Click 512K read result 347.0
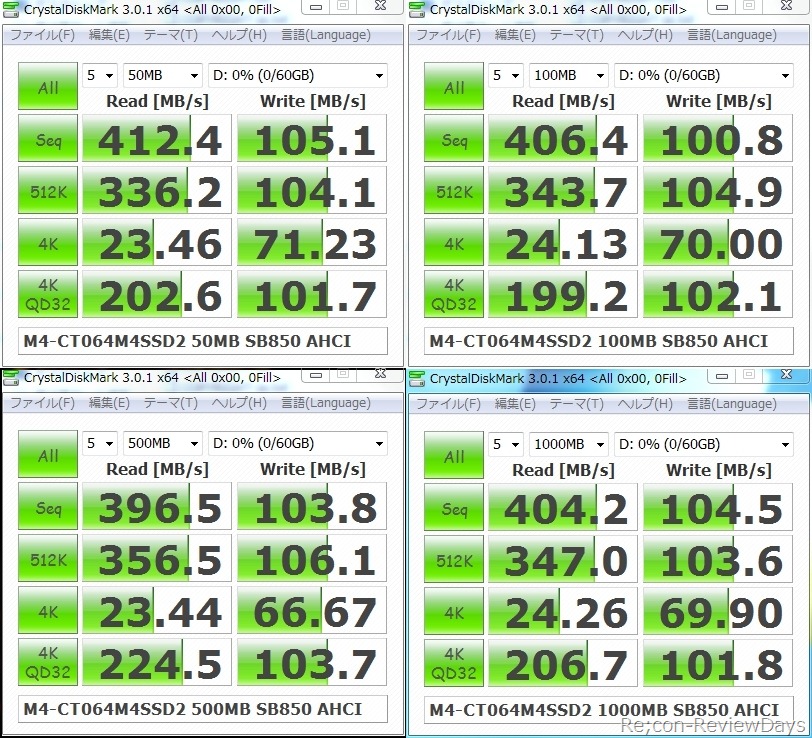This screenshot has height=738, width=812. click(x=563, y=559)
